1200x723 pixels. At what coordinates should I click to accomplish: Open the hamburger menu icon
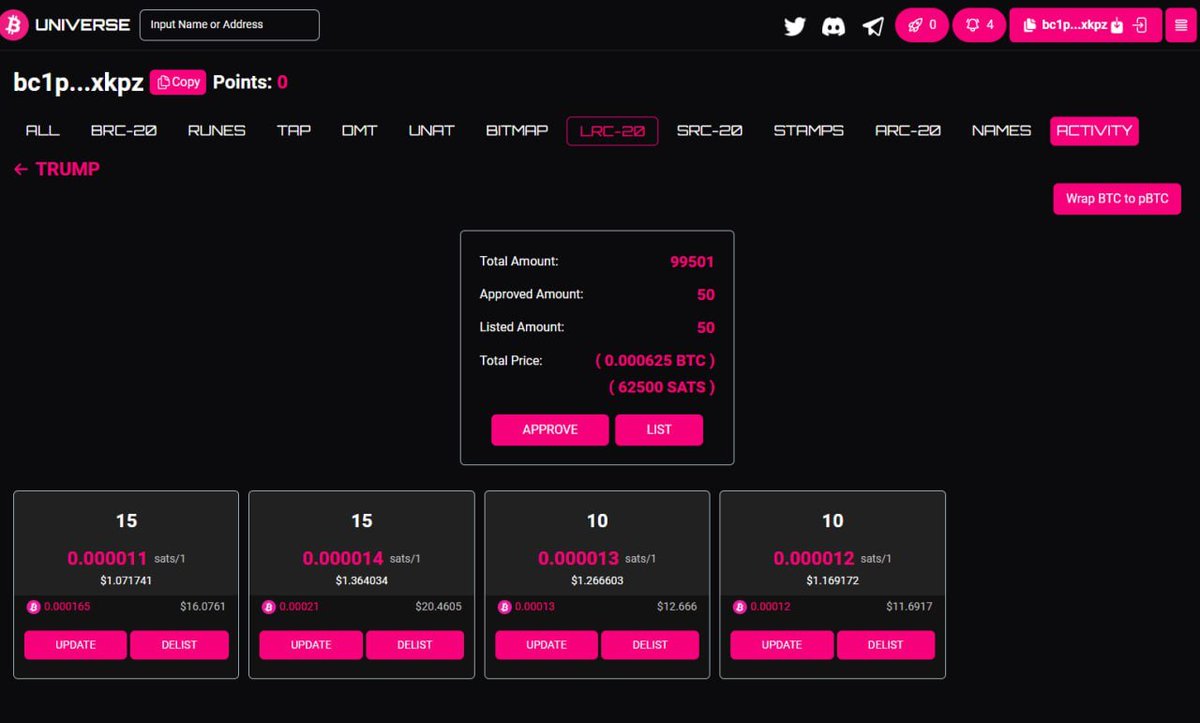click(1180, 25)
